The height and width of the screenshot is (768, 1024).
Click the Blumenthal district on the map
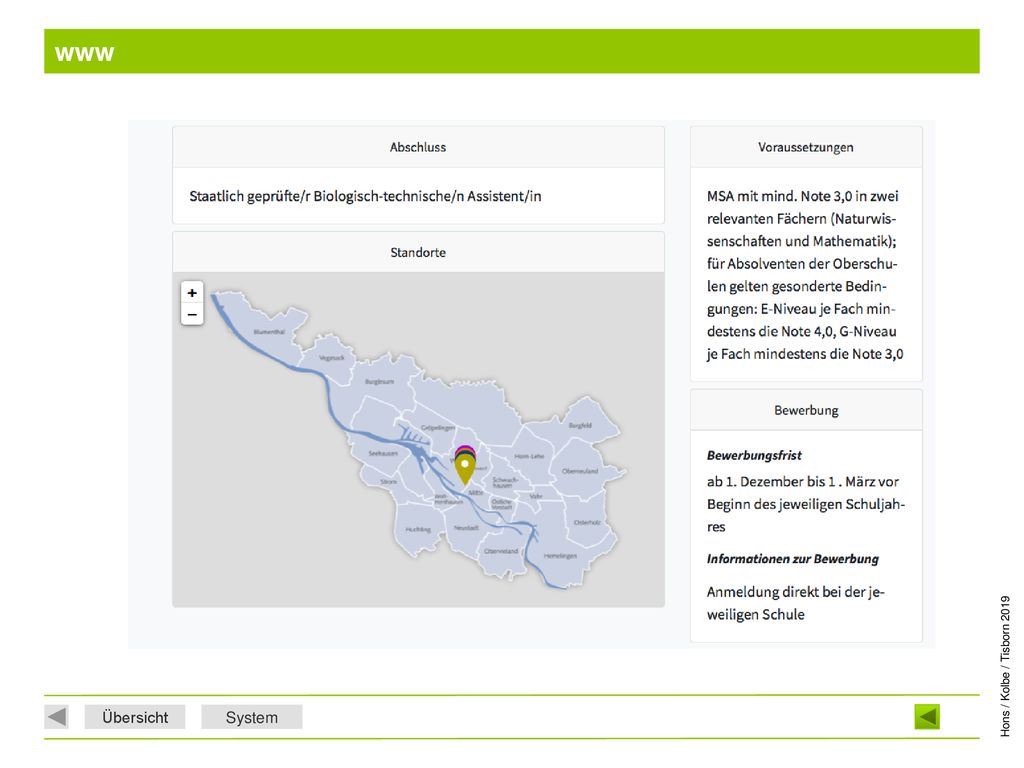269,332
